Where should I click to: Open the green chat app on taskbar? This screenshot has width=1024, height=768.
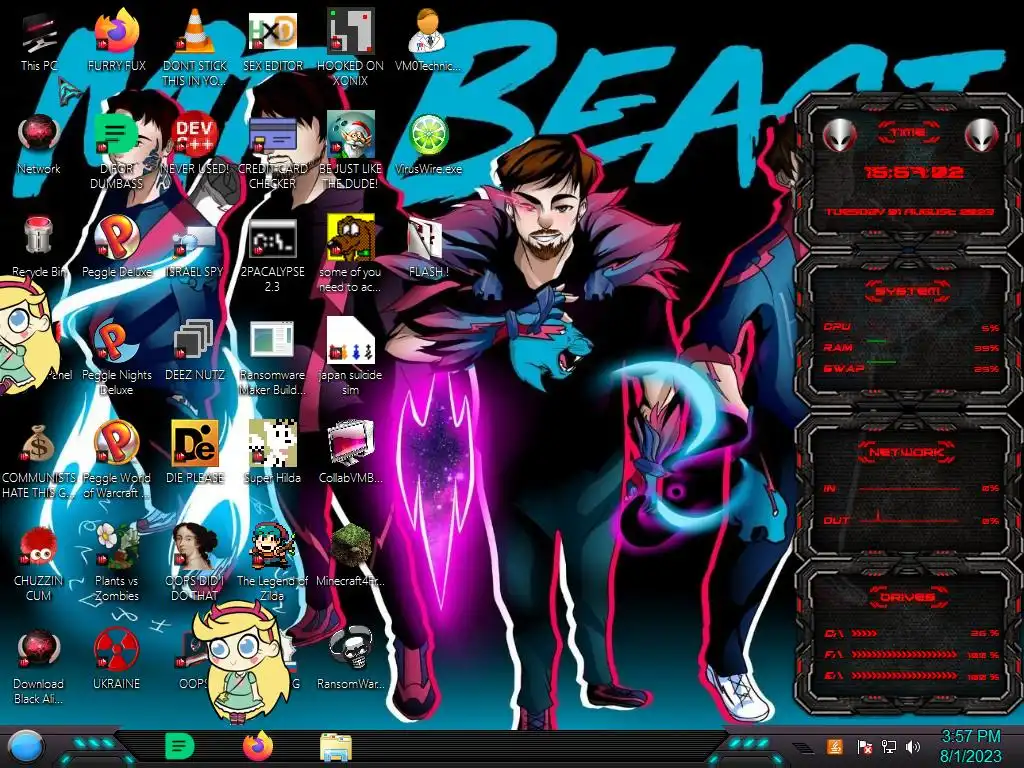(x=179, y=746)
